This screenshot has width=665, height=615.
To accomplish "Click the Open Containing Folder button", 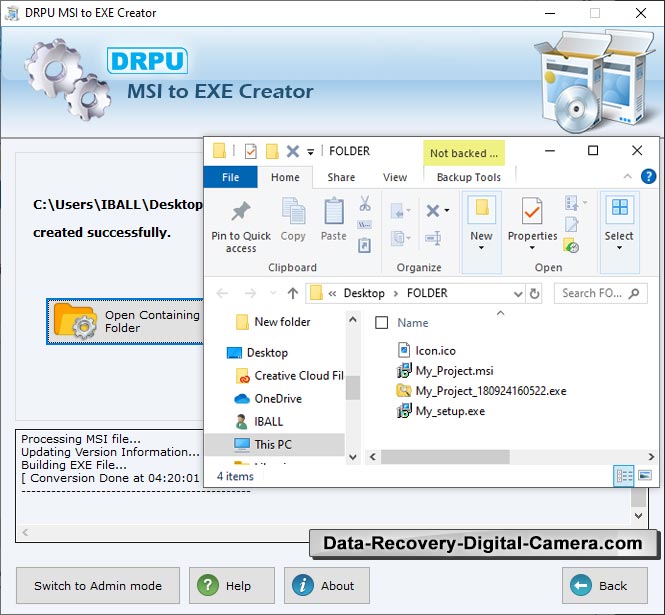I will pos(126,321).
